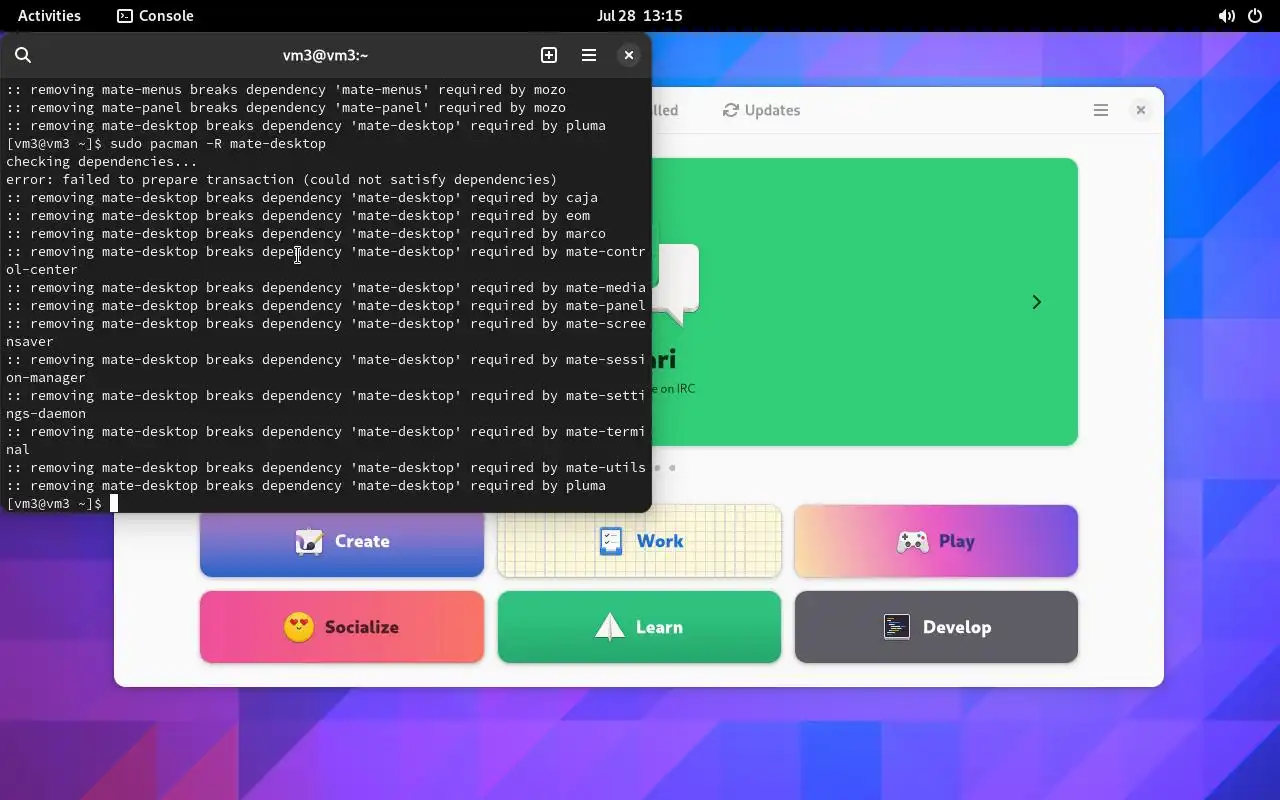Switch to the Updates tab in Software
The height and width of the screenshot is (800, 1280).
pos(762,110)
